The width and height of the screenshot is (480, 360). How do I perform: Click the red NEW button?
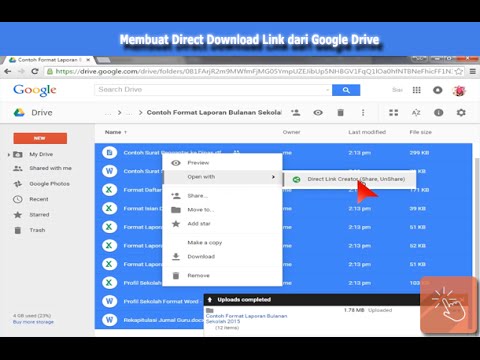tap(40, 138)
